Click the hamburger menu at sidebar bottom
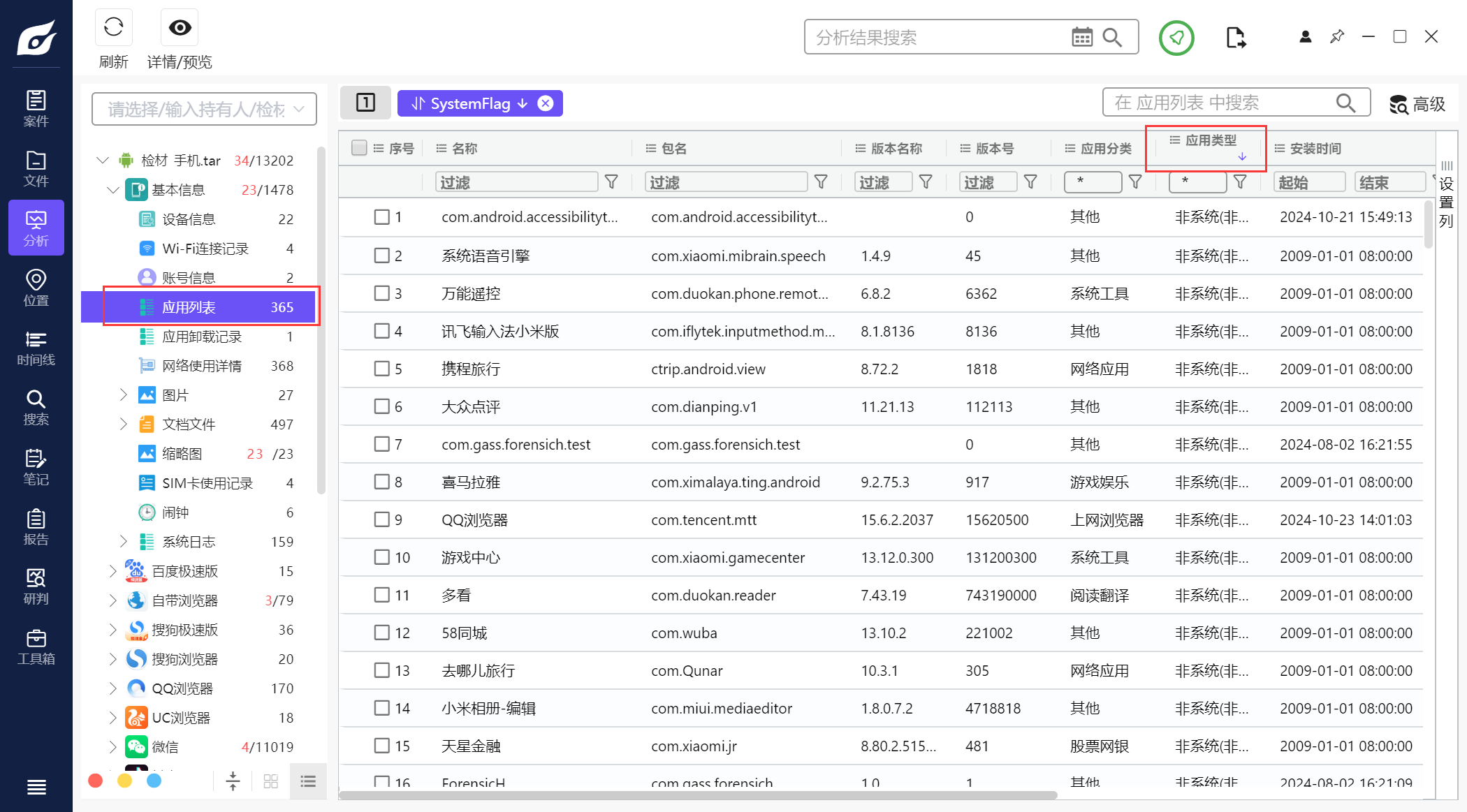This screenshot has height=812, width=1467. click(36, 788)
